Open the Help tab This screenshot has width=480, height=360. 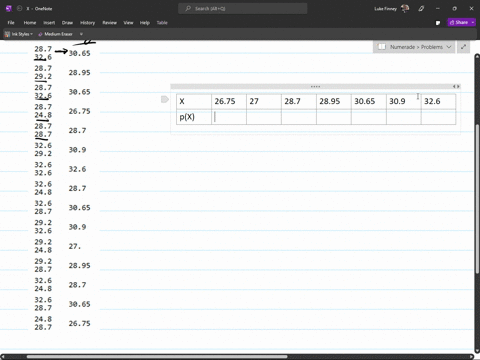coord(145,23)
